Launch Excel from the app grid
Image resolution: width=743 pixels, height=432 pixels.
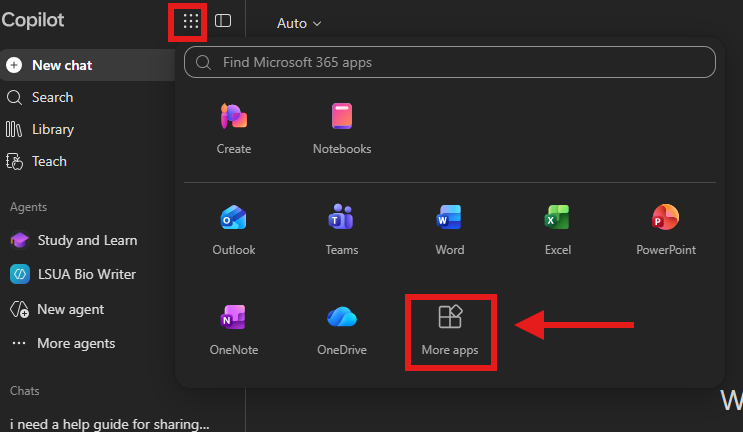click(x=558, y=230)
